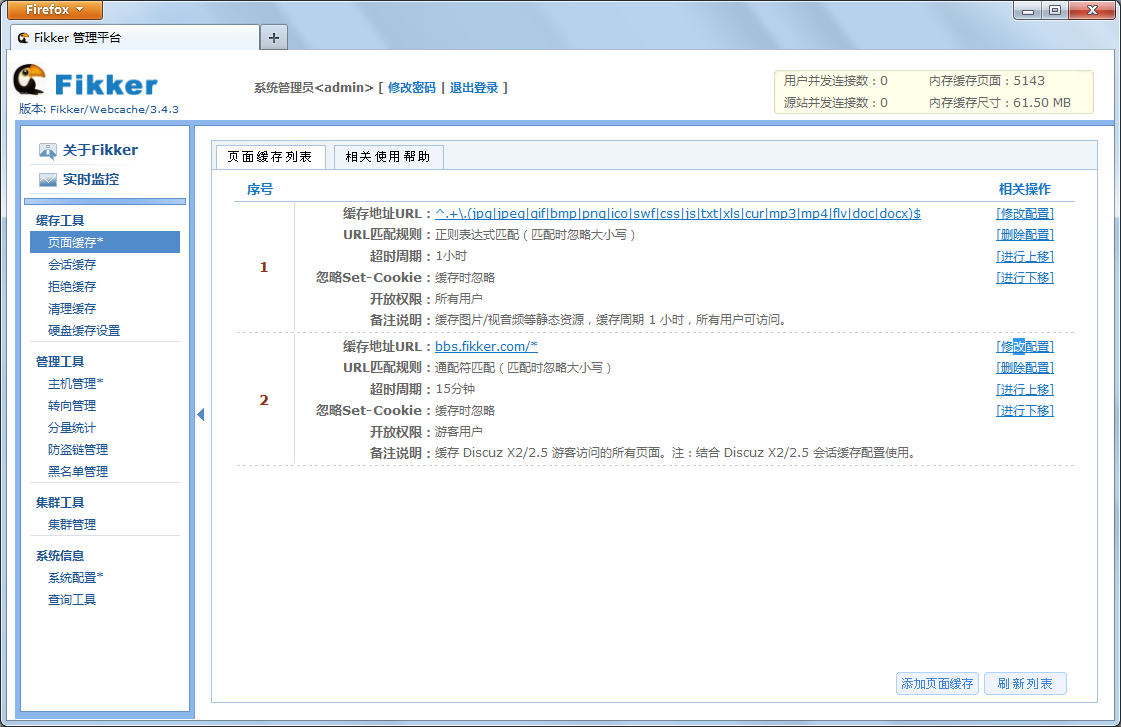Viewport: 1121px width, 727px height.
Task: Click the 关于Fikker icon in sidebar
Action: 47,150
